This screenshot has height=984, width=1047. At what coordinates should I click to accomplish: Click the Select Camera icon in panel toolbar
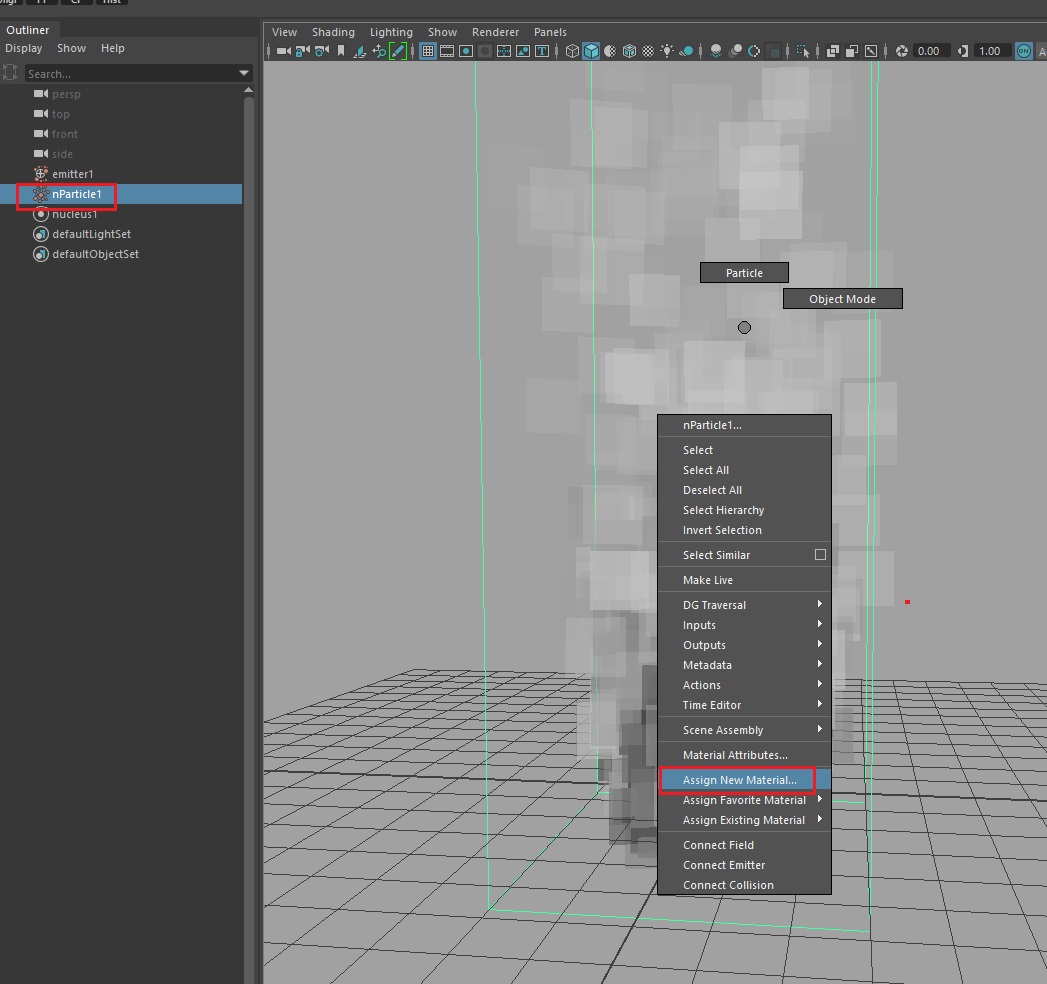[284, 51]
